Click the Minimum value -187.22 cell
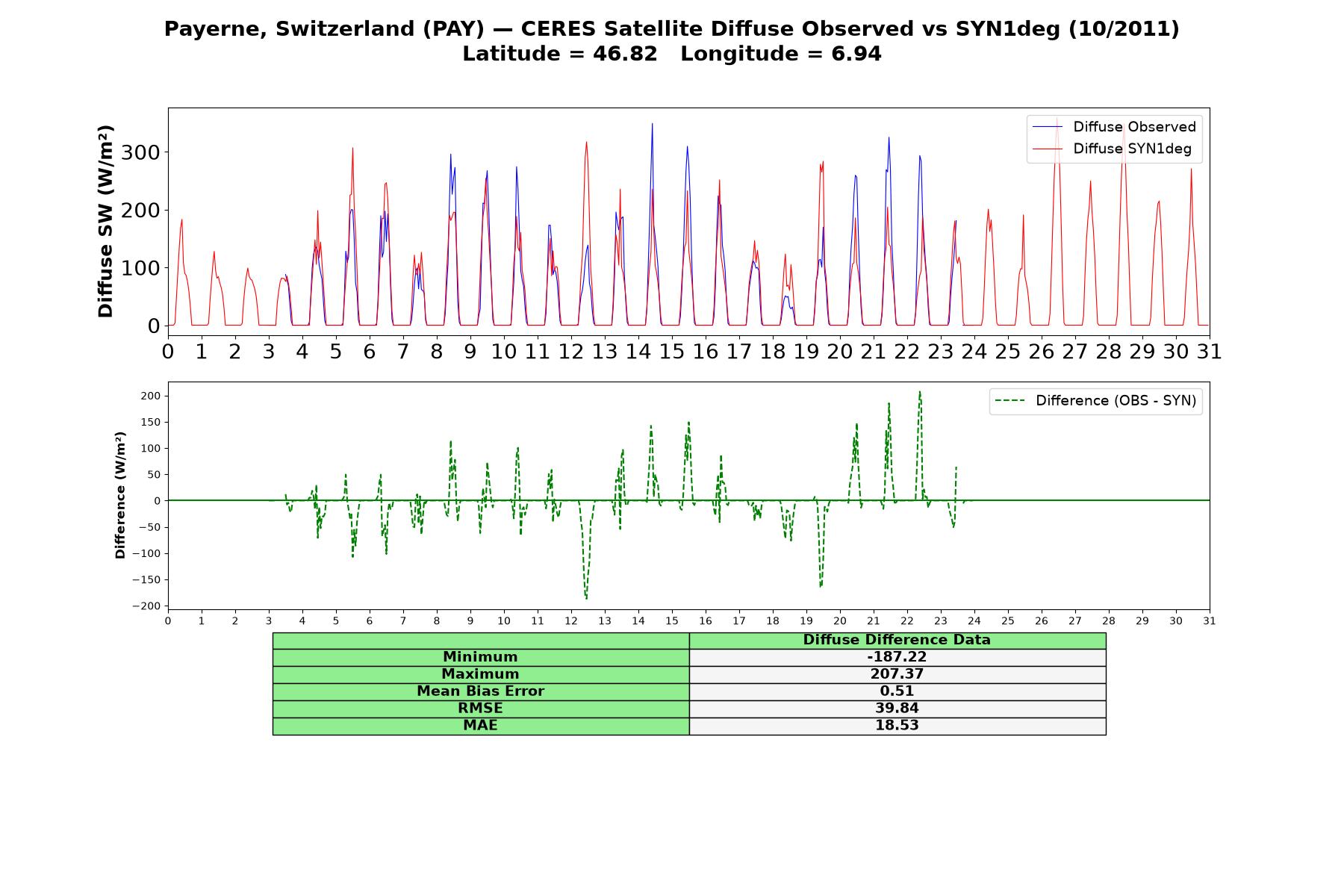Screen dimensions: 1344x896 click(x=897, y=657)
